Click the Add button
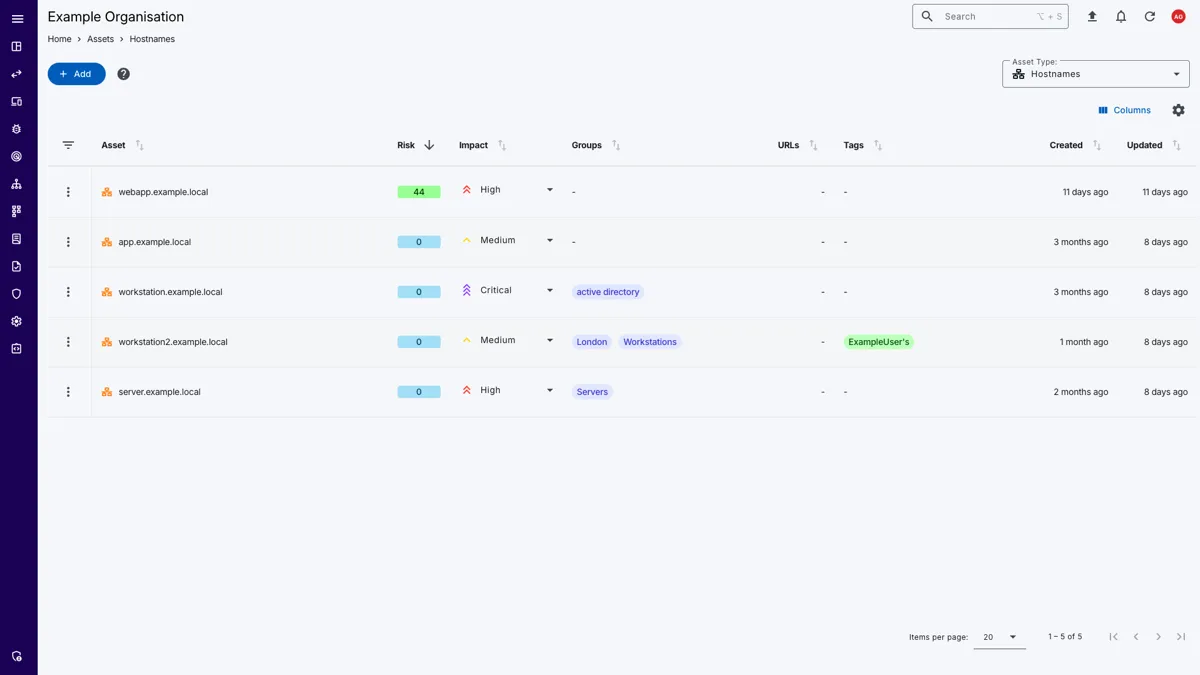This screenshot has width=1200, height=675. (76, 74)
